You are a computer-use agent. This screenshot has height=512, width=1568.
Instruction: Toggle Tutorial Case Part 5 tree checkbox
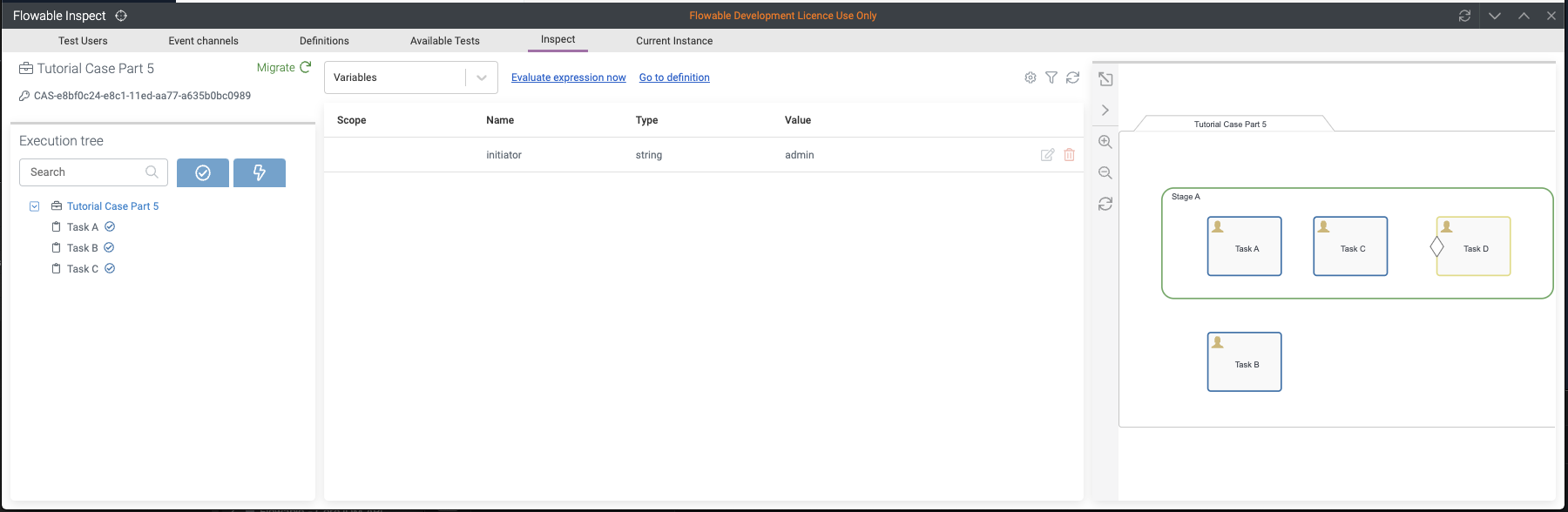[35, 206]
